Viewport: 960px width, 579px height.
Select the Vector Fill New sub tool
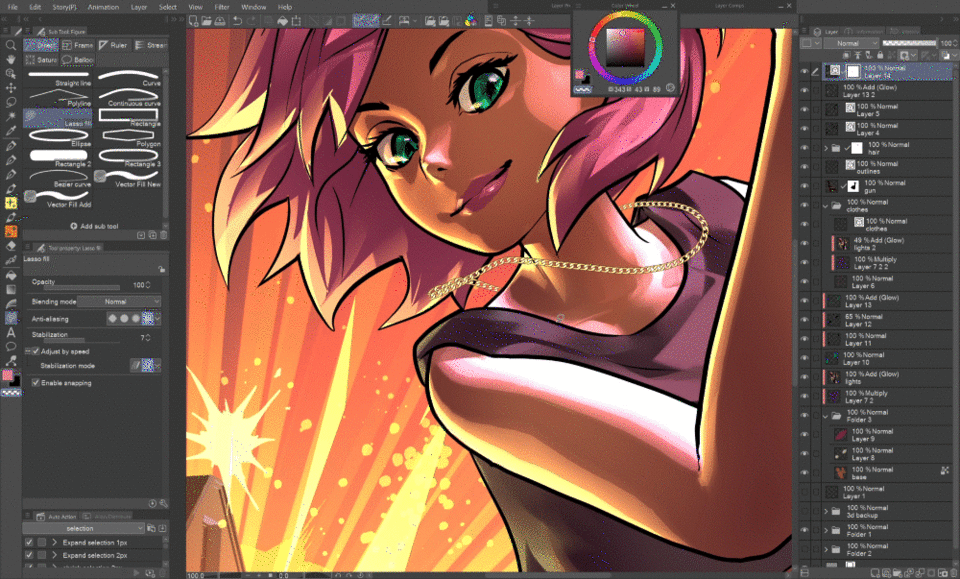pyautogui.click(x=129, y=179)
